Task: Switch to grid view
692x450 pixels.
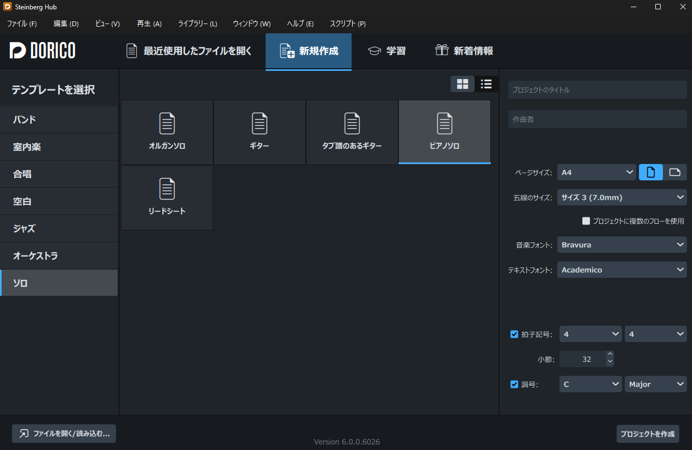Action: click(463, 84)
